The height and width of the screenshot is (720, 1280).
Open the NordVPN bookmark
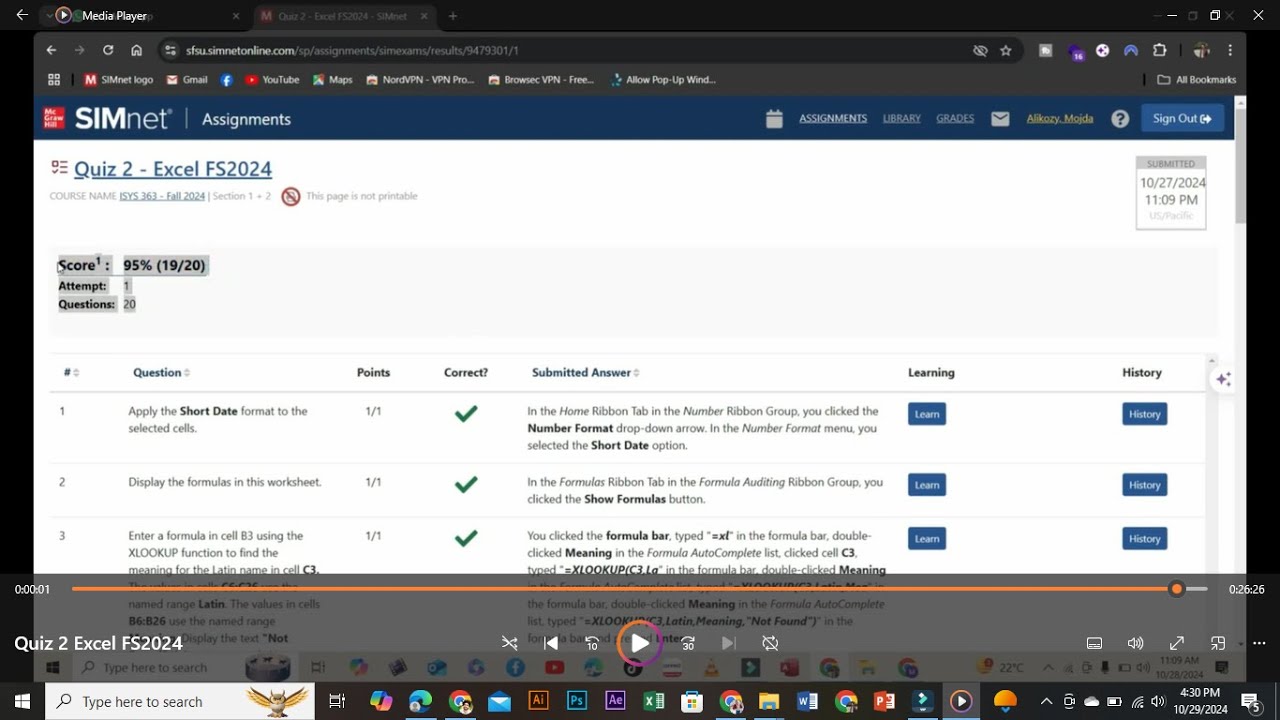(420, 79)
